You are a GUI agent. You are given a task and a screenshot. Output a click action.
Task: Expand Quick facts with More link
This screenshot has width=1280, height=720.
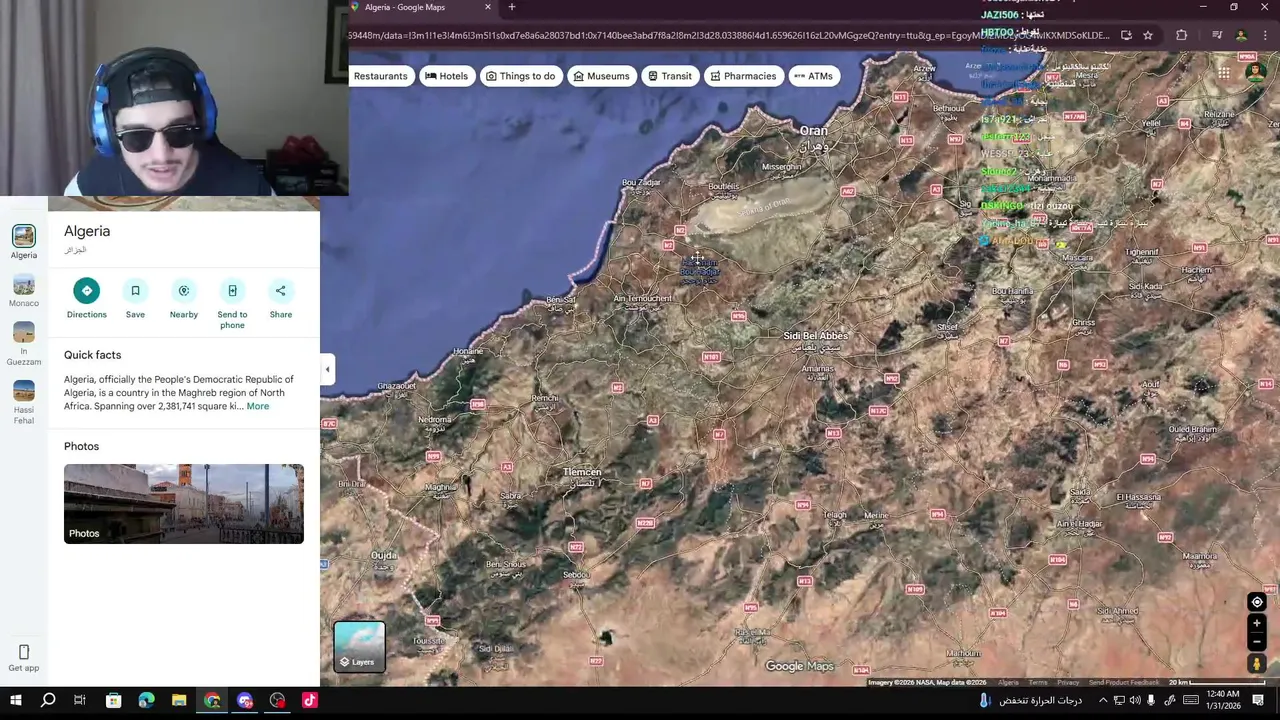[258, 406]
